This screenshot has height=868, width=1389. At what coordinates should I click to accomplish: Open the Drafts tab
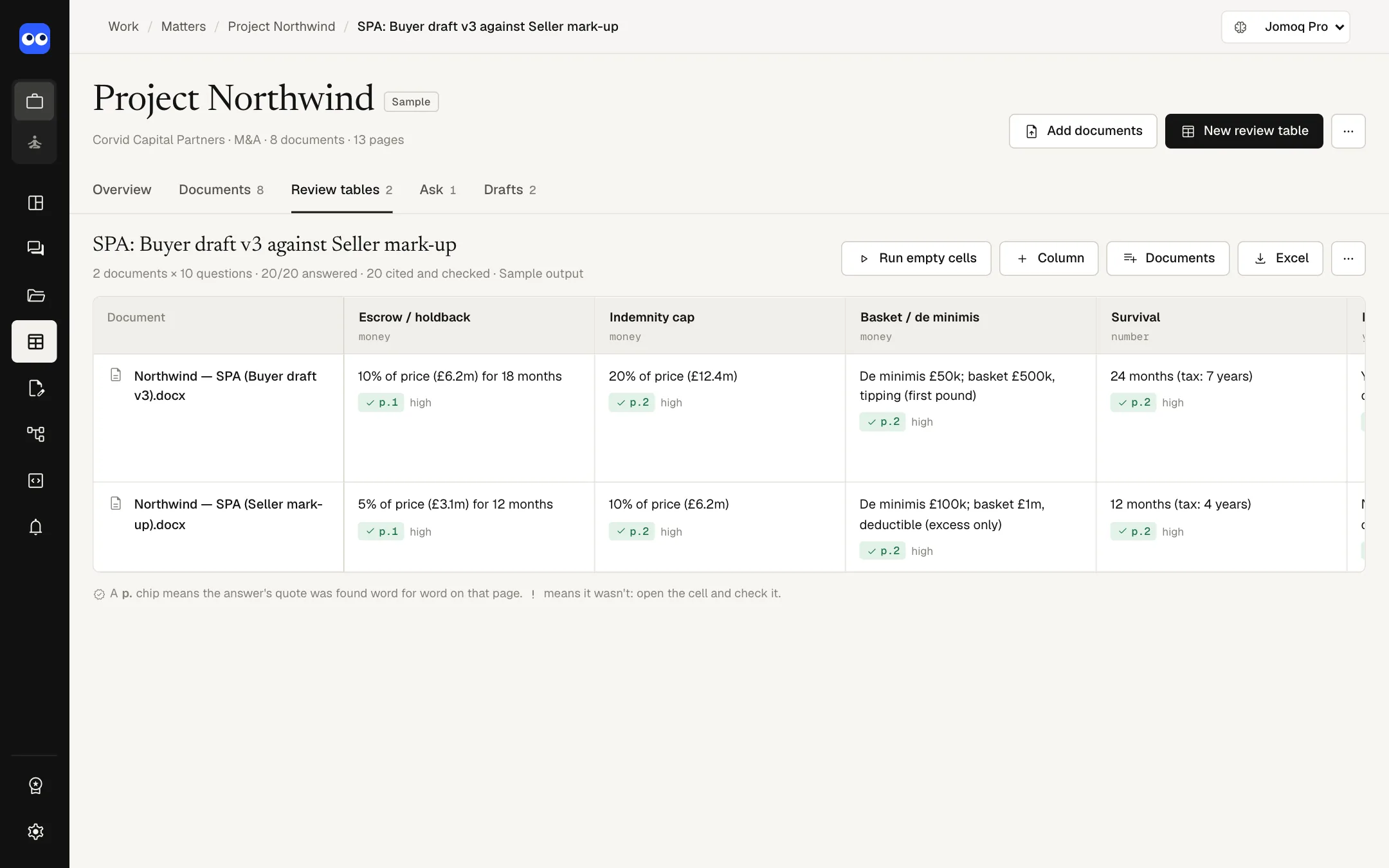click(x=510, y=190)
